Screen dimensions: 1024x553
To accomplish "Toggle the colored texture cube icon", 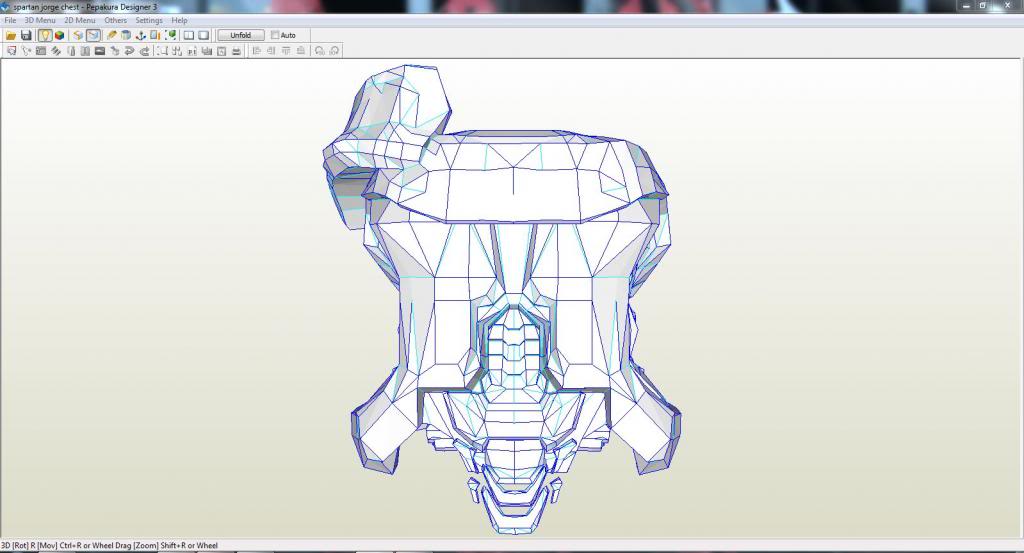I will (59, 35).
